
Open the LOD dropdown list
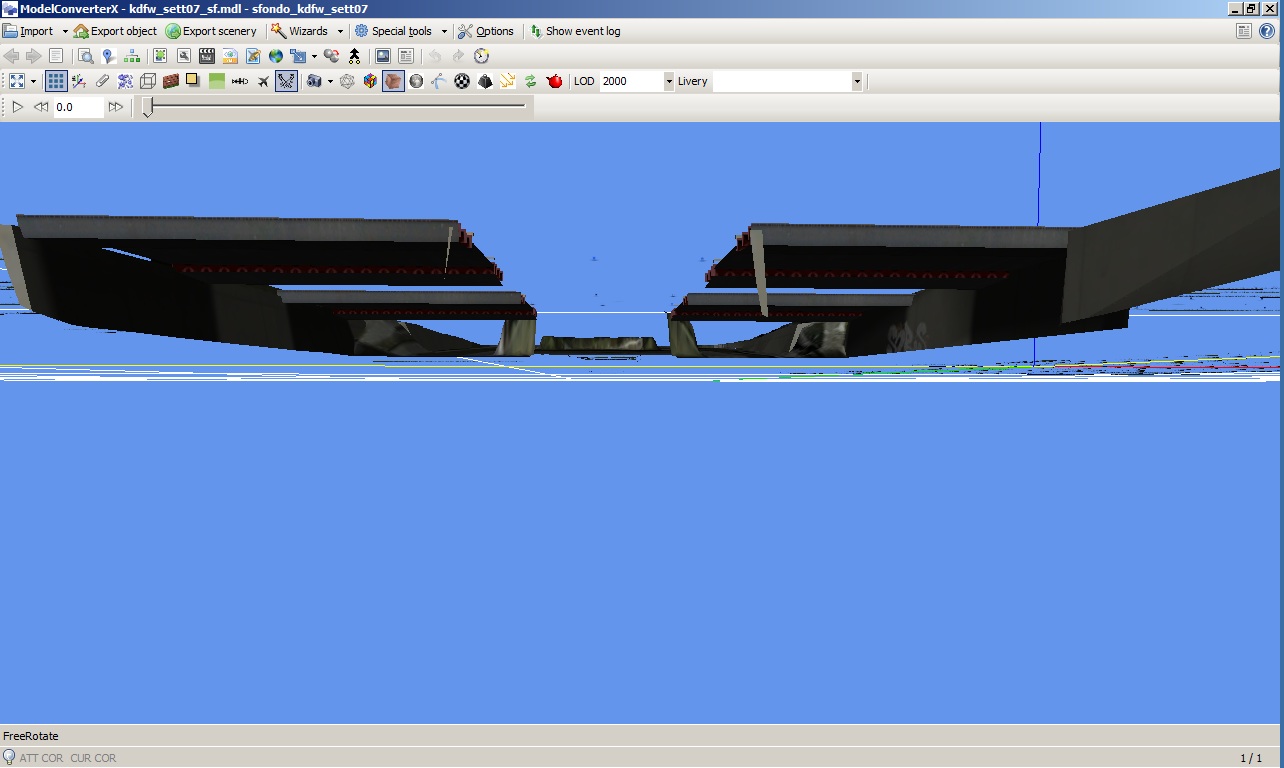point(667,81)
